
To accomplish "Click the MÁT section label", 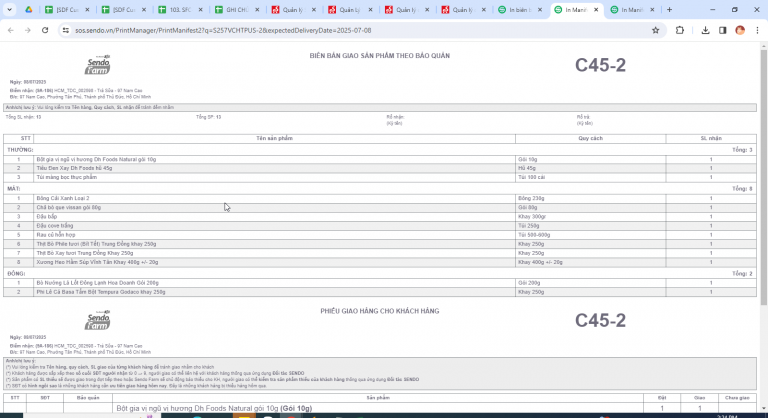I will [14, 189].
